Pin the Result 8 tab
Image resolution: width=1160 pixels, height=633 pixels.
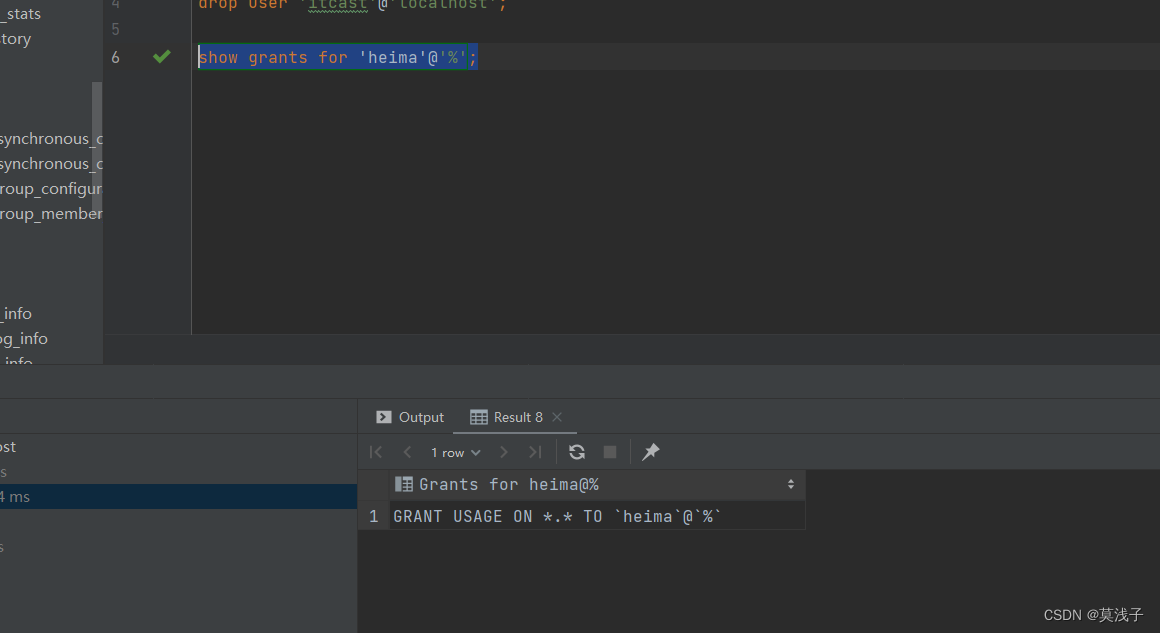pyautogui.click(x=650, y=452)
